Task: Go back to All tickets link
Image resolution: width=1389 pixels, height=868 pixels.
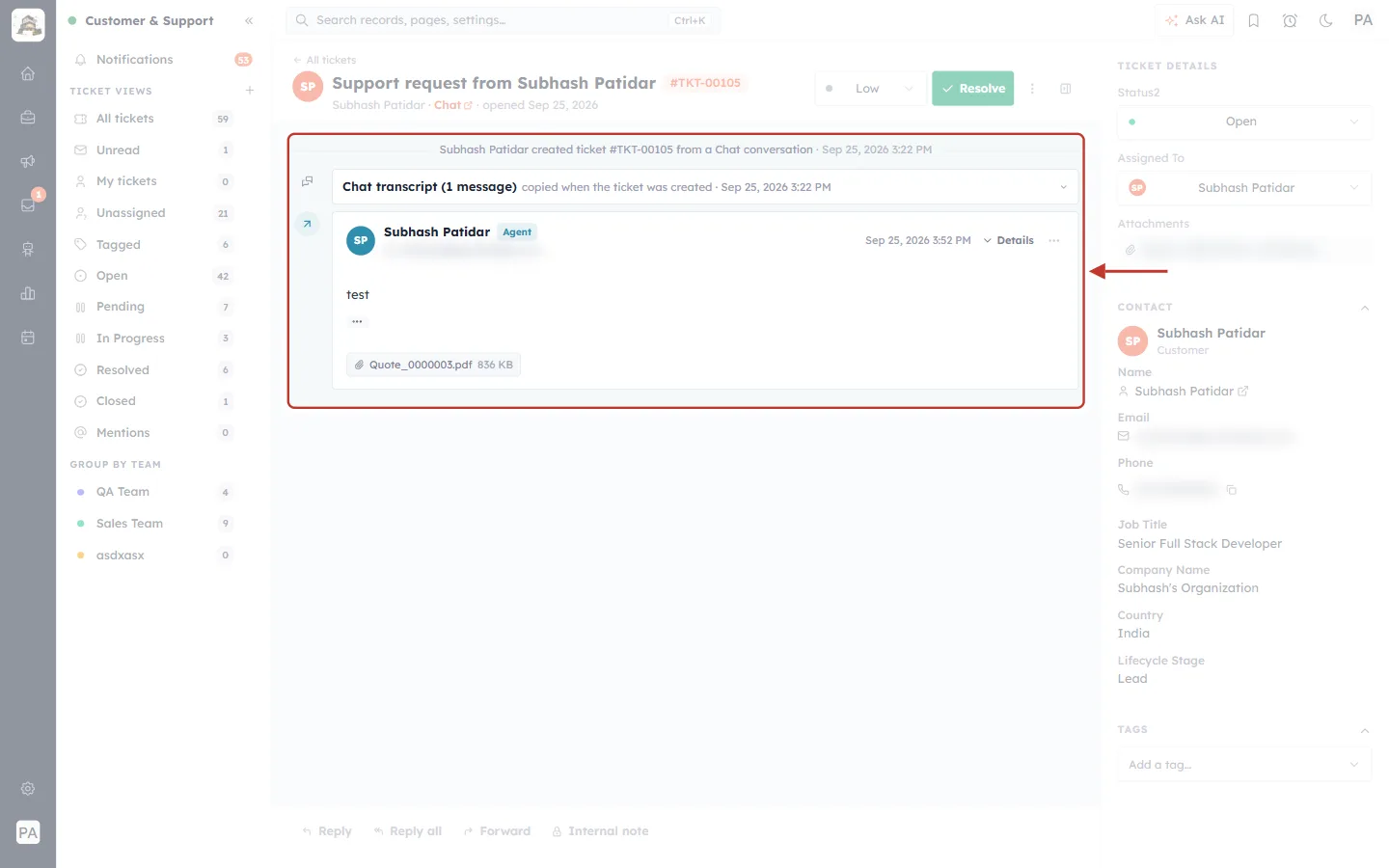Action: point(325,60)
